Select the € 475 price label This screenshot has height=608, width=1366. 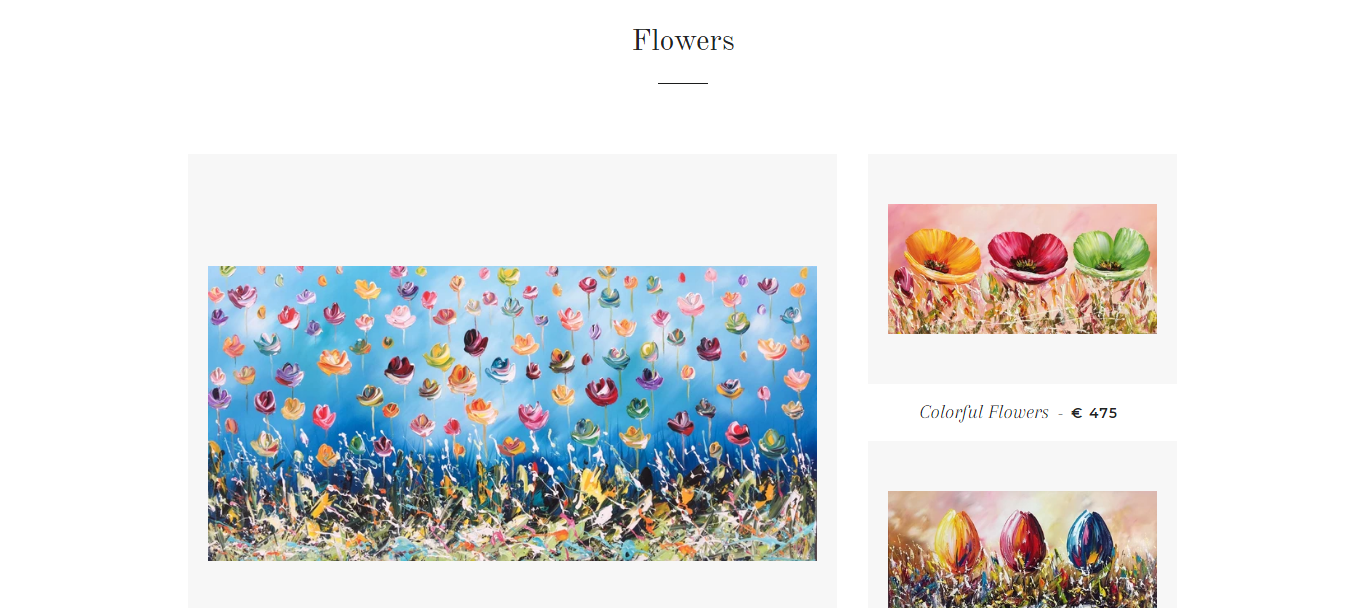point(1094,413)
